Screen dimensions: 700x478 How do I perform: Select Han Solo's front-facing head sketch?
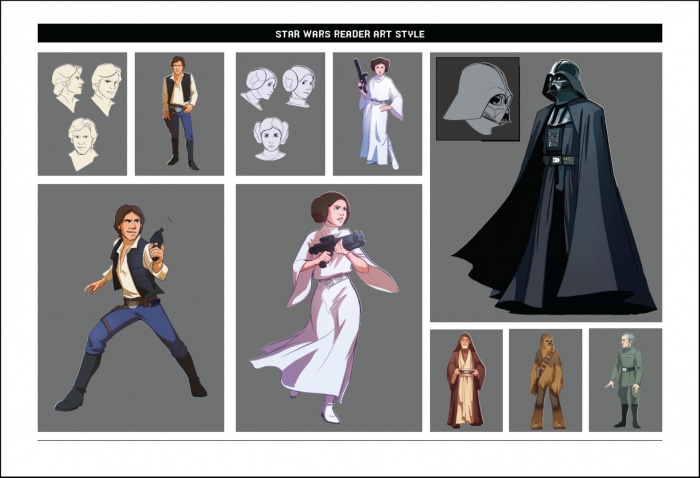(83, 143)
